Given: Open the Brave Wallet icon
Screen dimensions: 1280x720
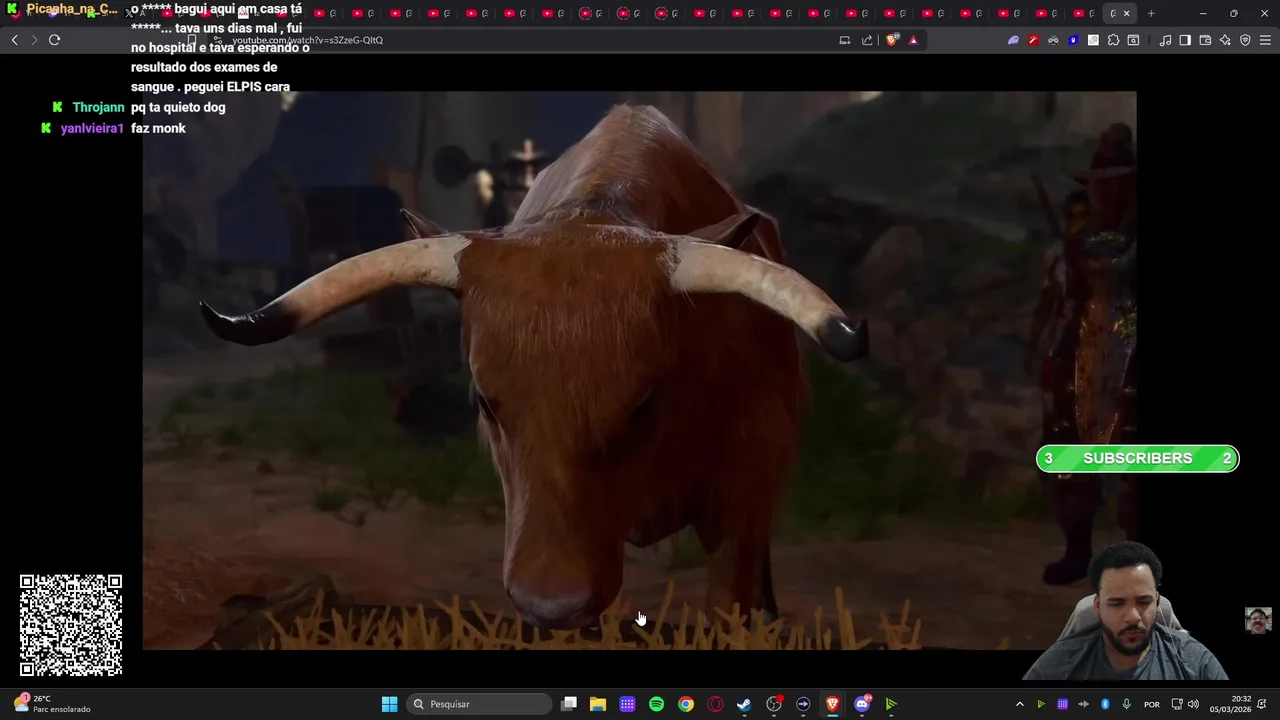Looking at the screenshot, I should tap(1205, 40).
